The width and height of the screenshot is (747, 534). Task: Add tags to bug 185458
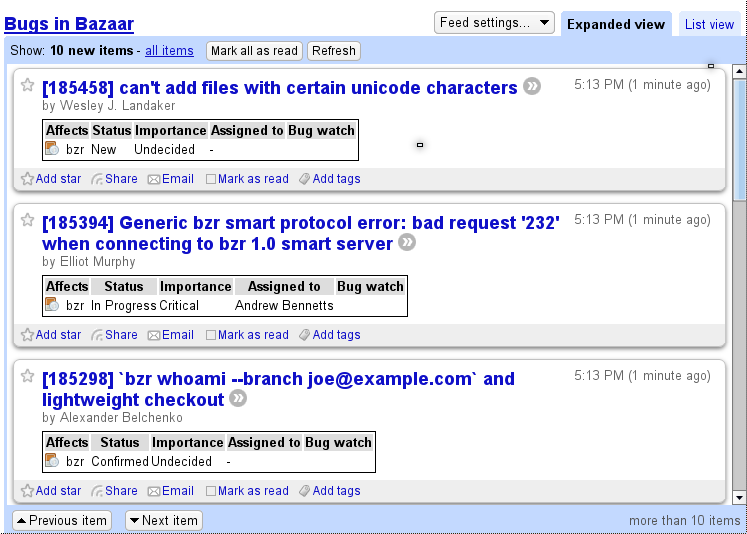click(330, 179)
